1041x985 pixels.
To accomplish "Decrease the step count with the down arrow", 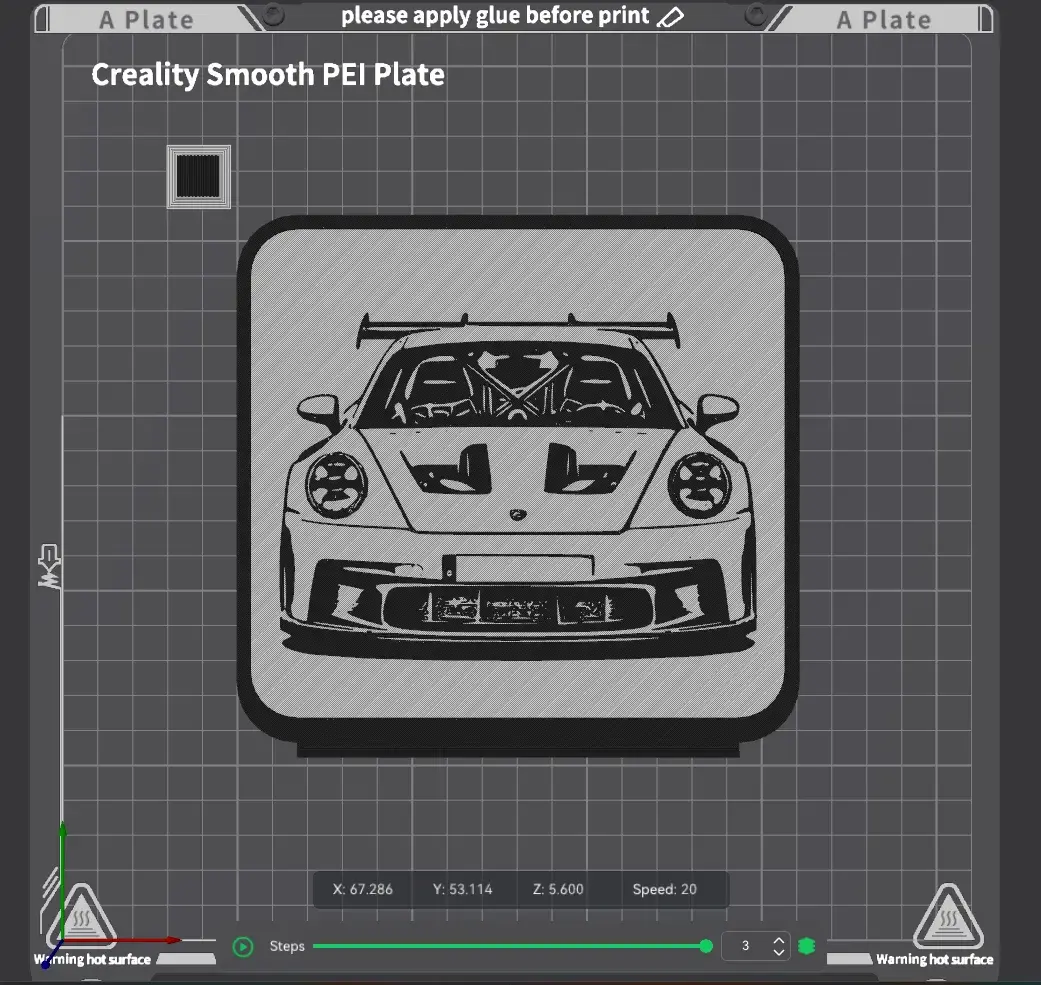I will (x=779, y=952).
